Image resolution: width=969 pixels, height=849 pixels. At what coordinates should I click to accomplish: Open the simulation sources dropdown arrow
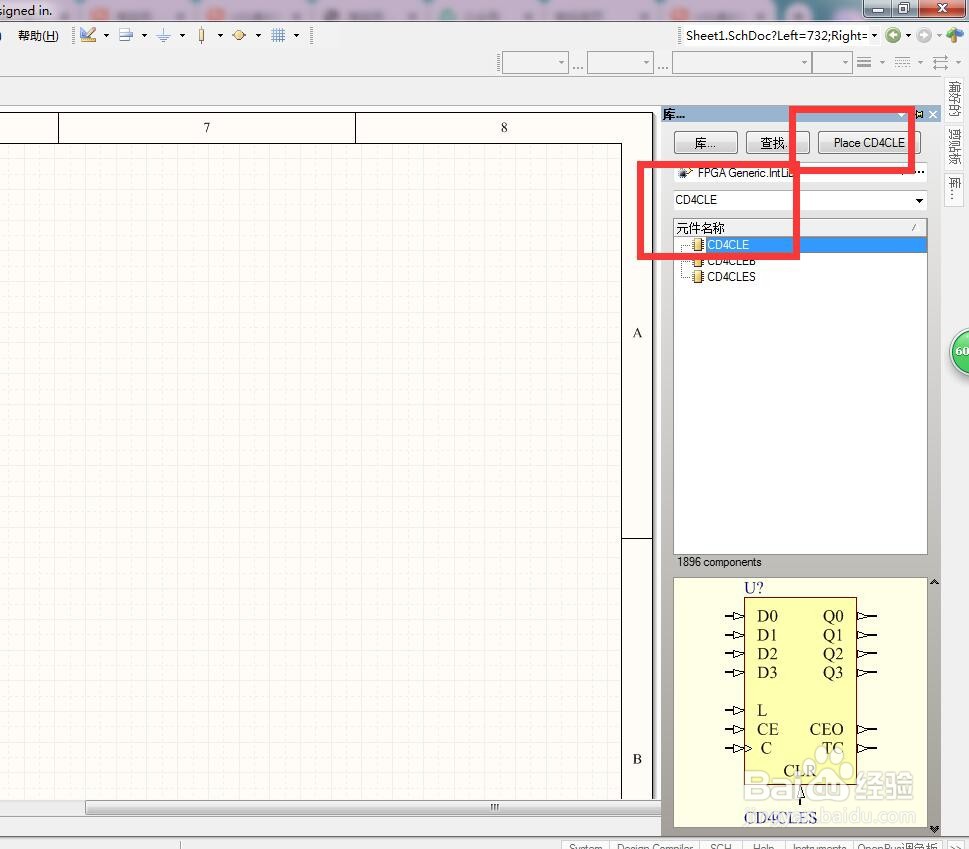(x=258, y=35)
